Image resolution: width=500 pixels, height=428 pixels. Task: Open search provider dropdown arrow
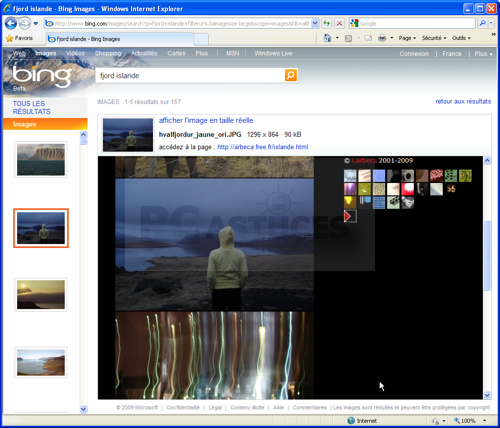(491, 23)
